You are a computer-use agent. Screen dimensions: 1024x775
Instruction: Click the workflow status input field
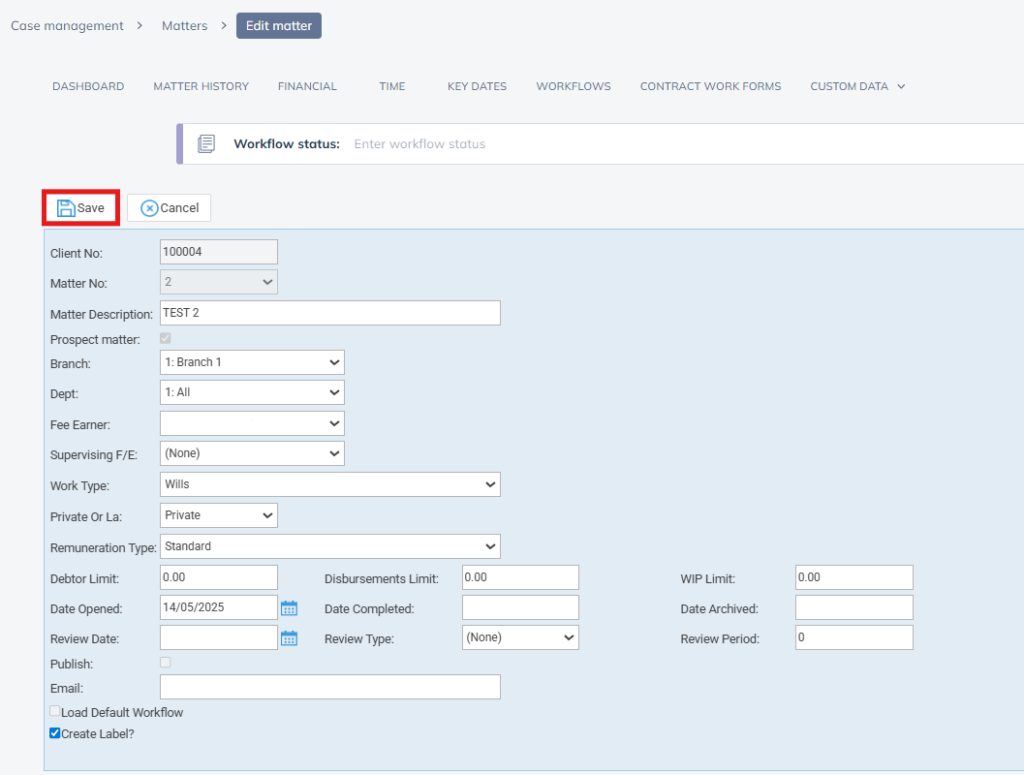(600, 144)
